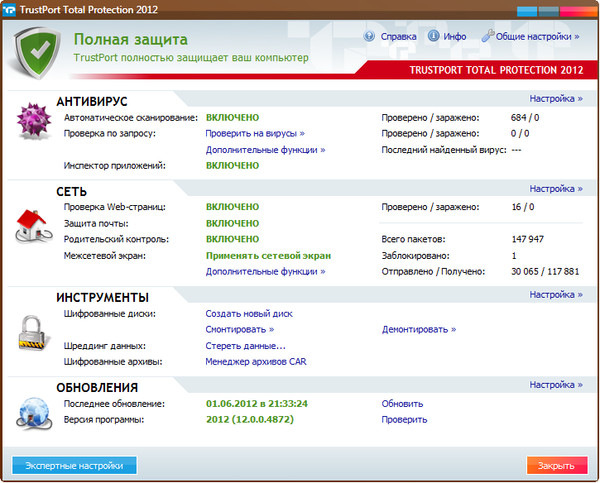Click the 147 947 total packets value

528,239
